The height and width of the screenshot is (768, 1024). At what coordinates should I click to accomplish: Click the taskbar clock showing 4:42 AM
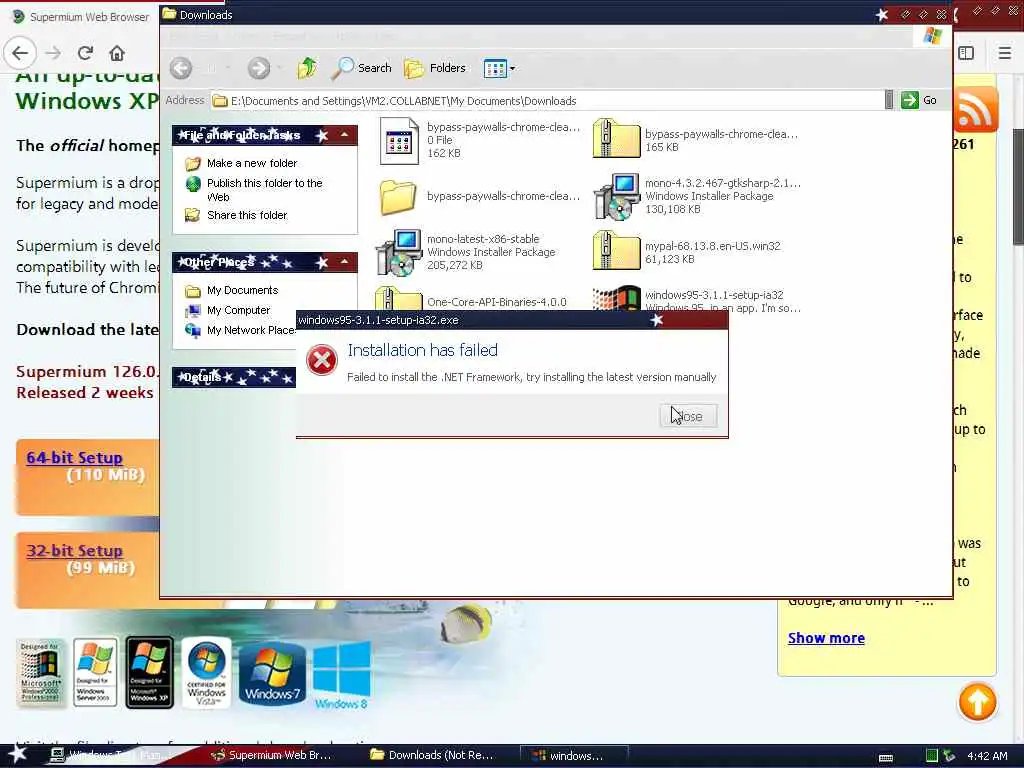pyautogui.click(x=987, y=756)
